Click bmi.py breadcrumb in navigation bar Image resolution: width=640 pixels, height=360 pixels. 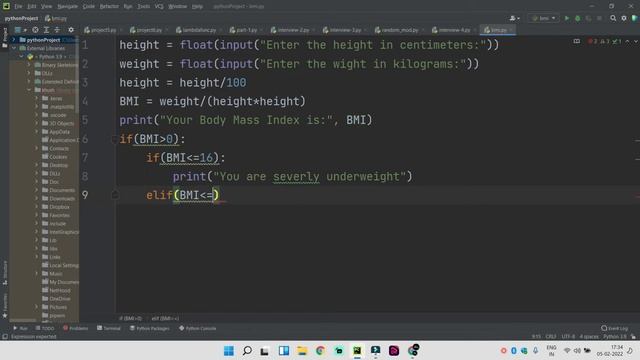point(56,18)
